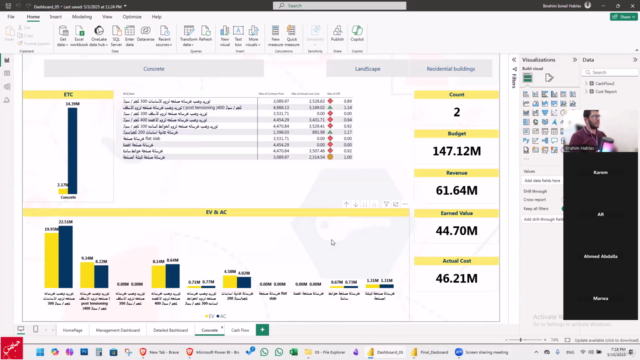The image size is (640, 360).
Task: Switch to Model view in left sidebar
Action: (7, 87)
